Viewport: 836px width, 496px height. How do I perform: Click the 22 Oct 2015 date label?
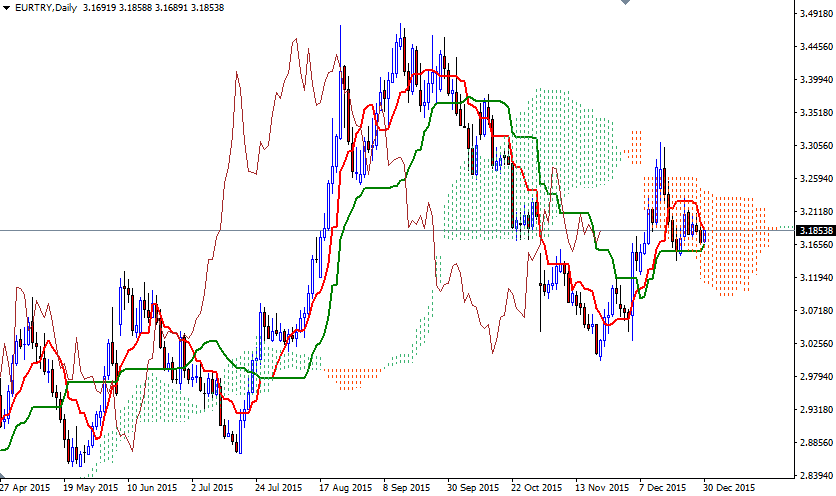pos(536,487)
